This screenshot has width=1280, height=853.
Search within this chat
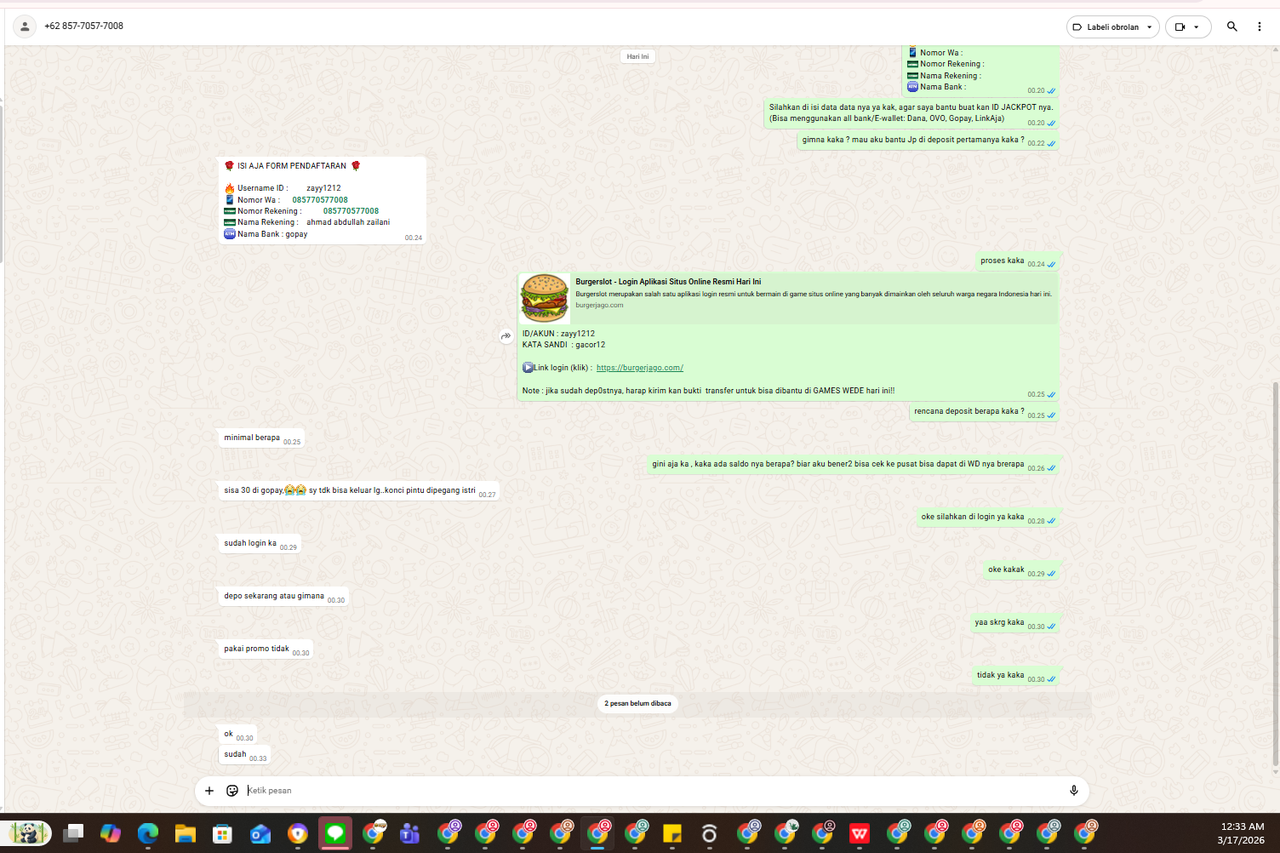[x=1232, y=27]
